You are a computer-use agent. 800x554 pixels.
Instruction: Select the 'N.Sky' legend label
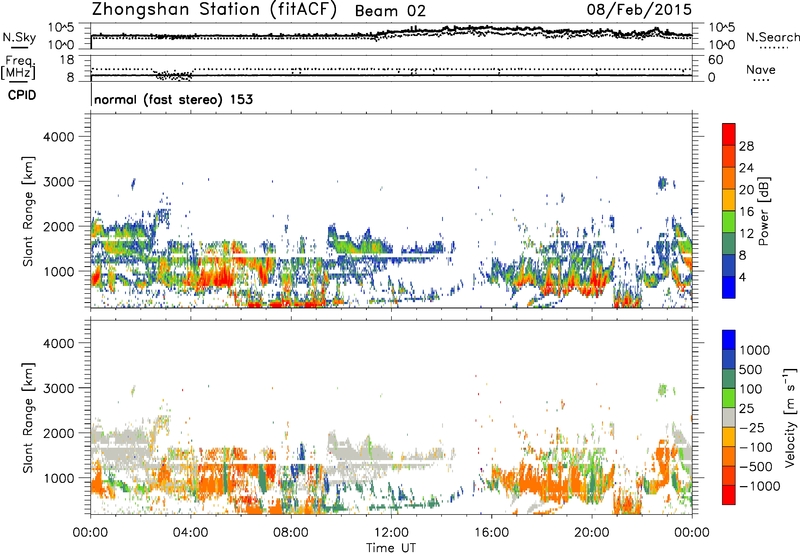click(x=19, y=37)
